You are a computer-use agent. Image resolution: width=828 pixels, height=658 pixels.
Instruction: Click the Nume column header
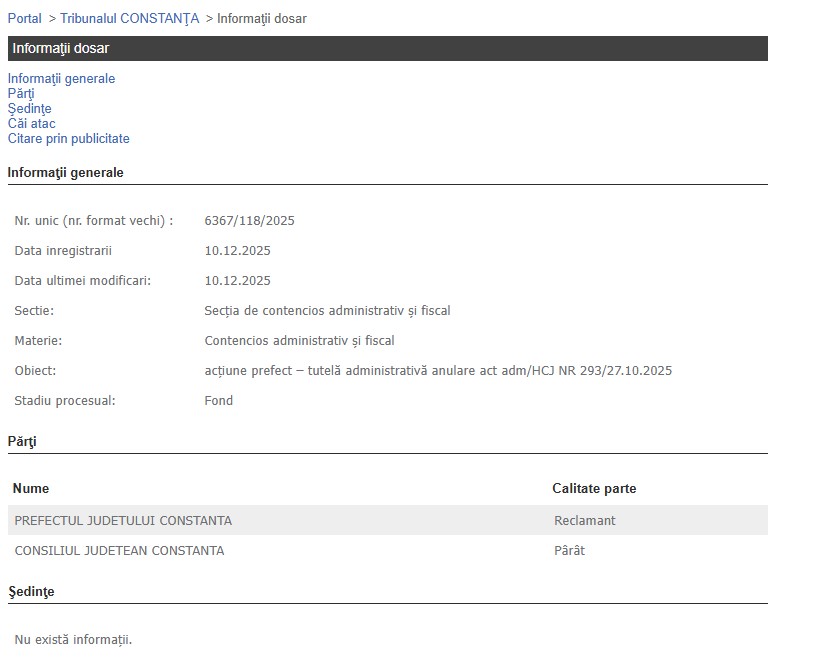[31, 488]
